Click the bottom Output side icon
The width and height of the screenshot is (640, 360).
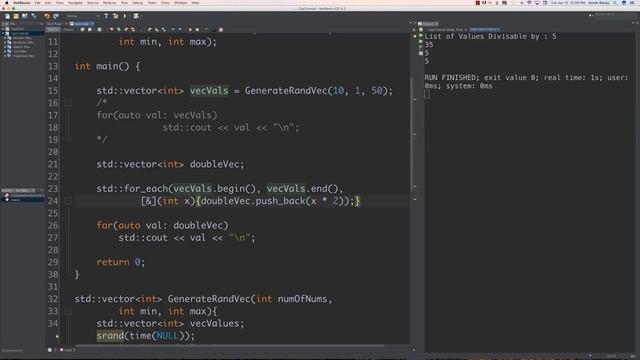[421, 53]
